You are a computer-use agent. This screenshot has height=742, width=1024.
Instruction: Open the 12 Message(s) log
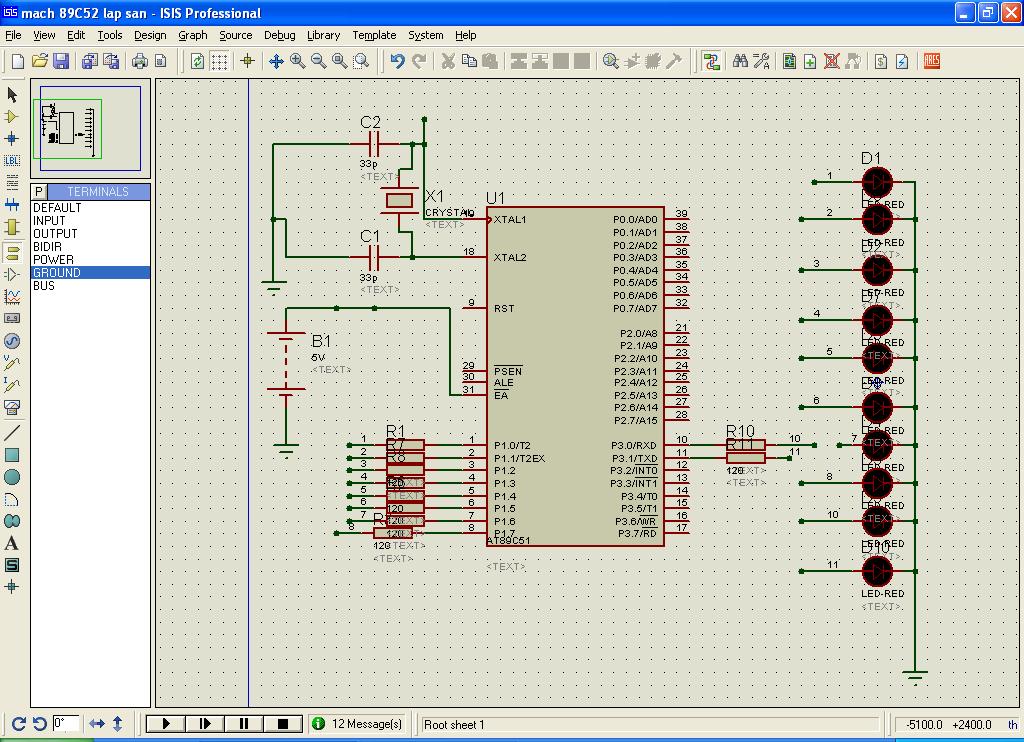(x=357, y=723)
